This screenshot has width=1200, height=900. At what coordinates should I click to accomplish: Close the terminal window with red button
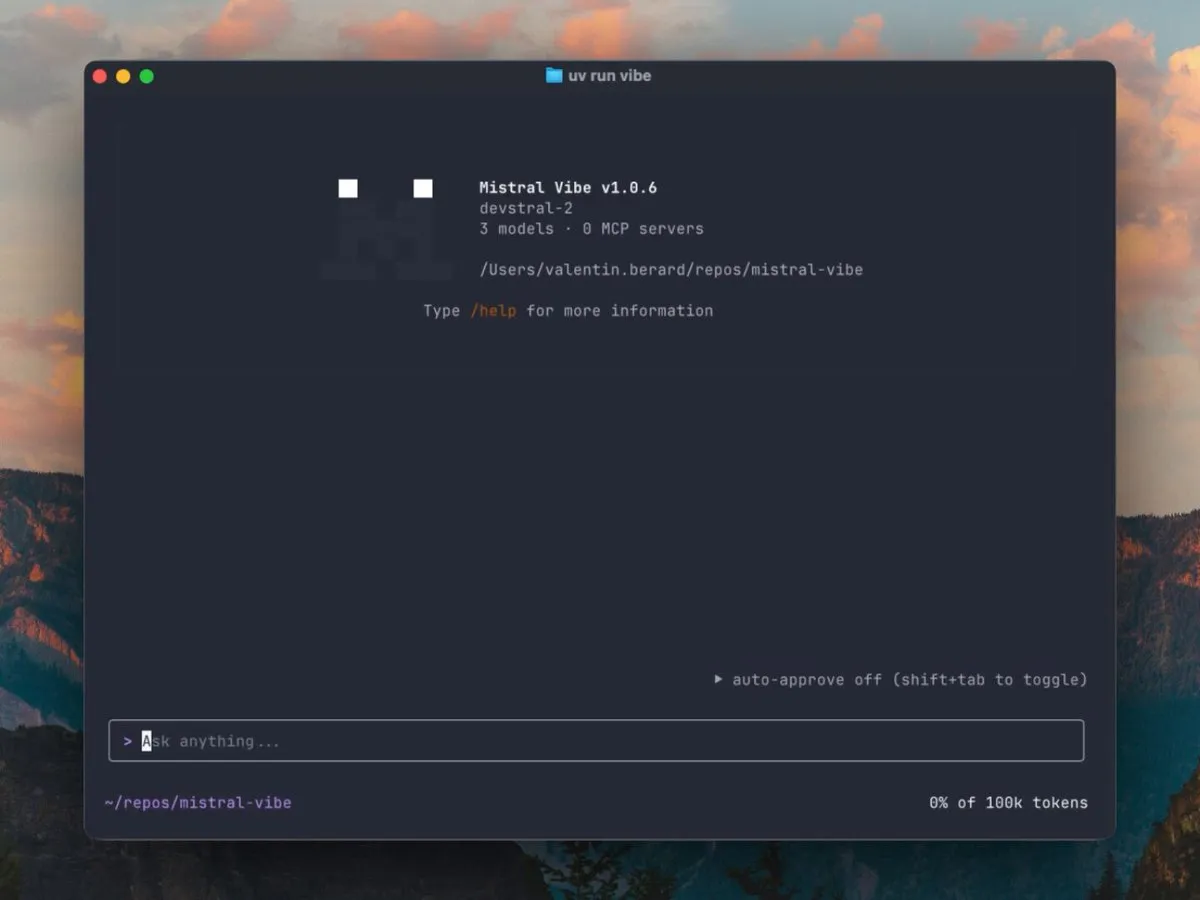point(100,76)
